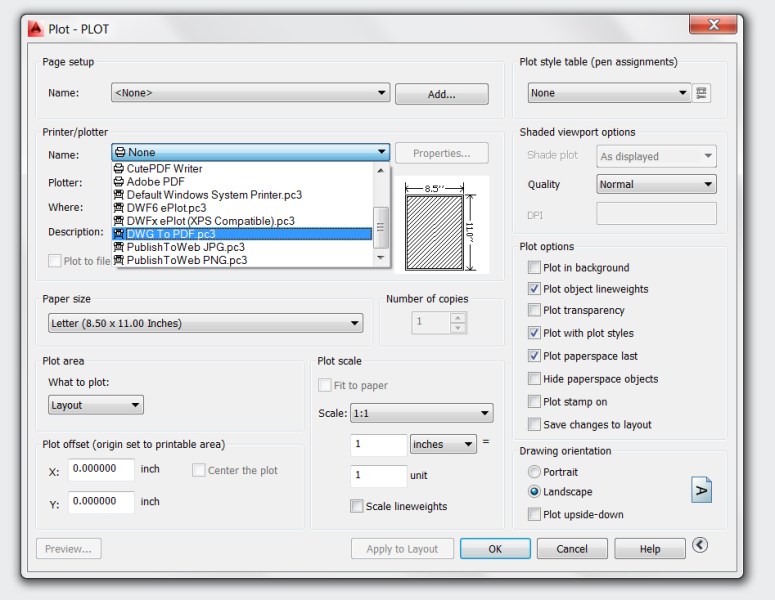The height and width of the screenshot is (600, 775).
Task: Open the Paper size dropdown
Action: [x=205, y=324]
